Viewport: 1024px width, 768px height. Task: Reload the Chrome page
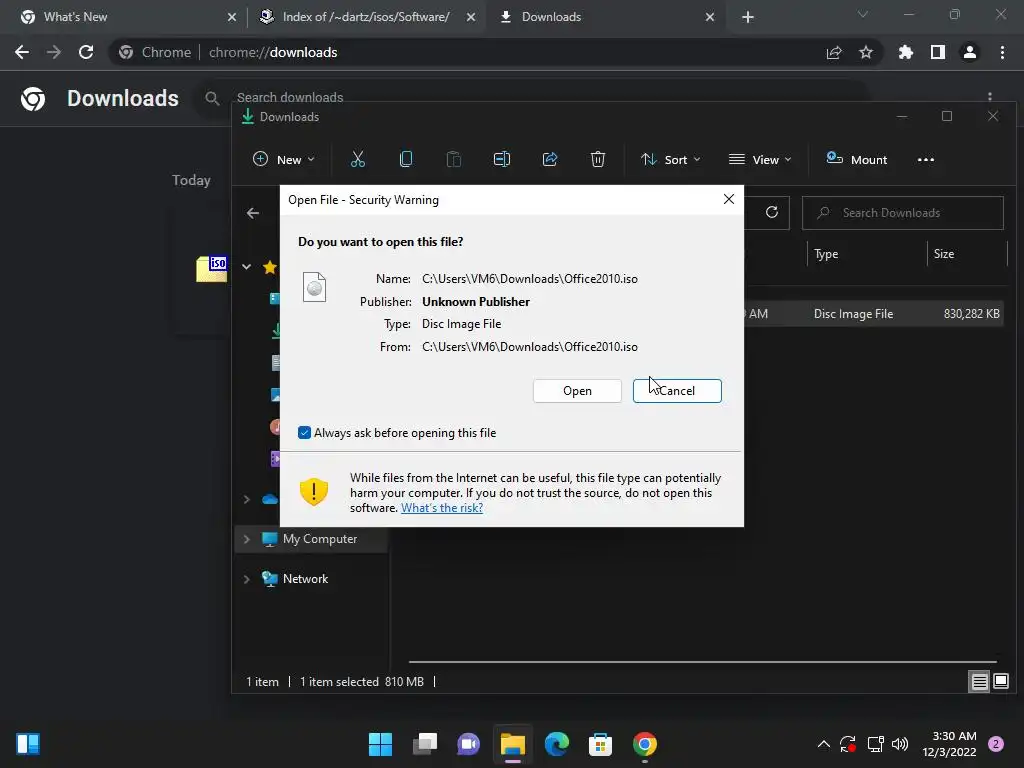pyautogui.click(x=86, y=52)
